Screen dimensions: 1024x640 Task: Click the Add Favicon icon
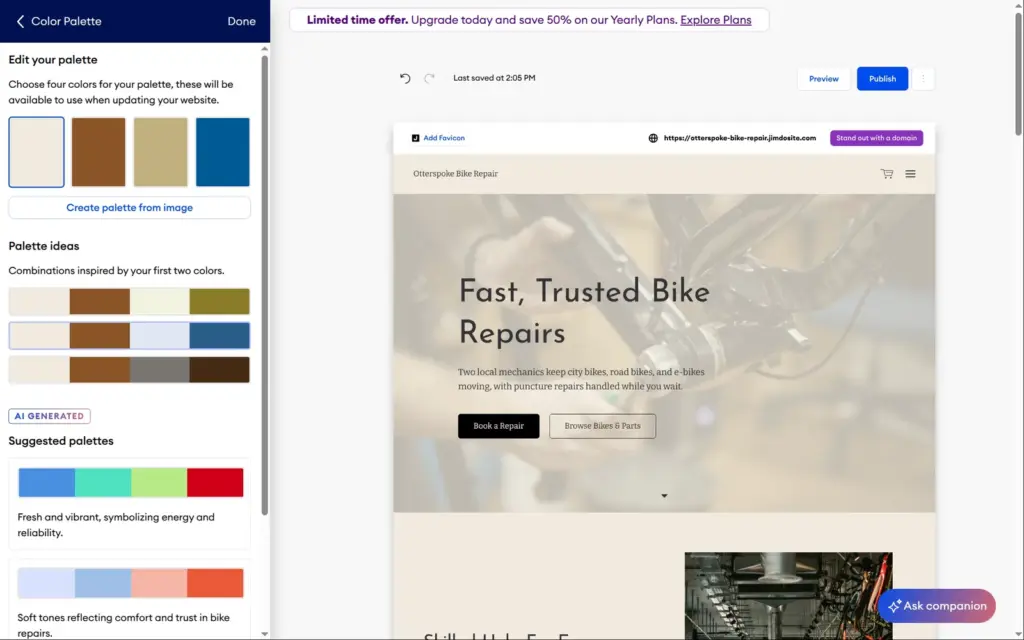click(415, 138)
